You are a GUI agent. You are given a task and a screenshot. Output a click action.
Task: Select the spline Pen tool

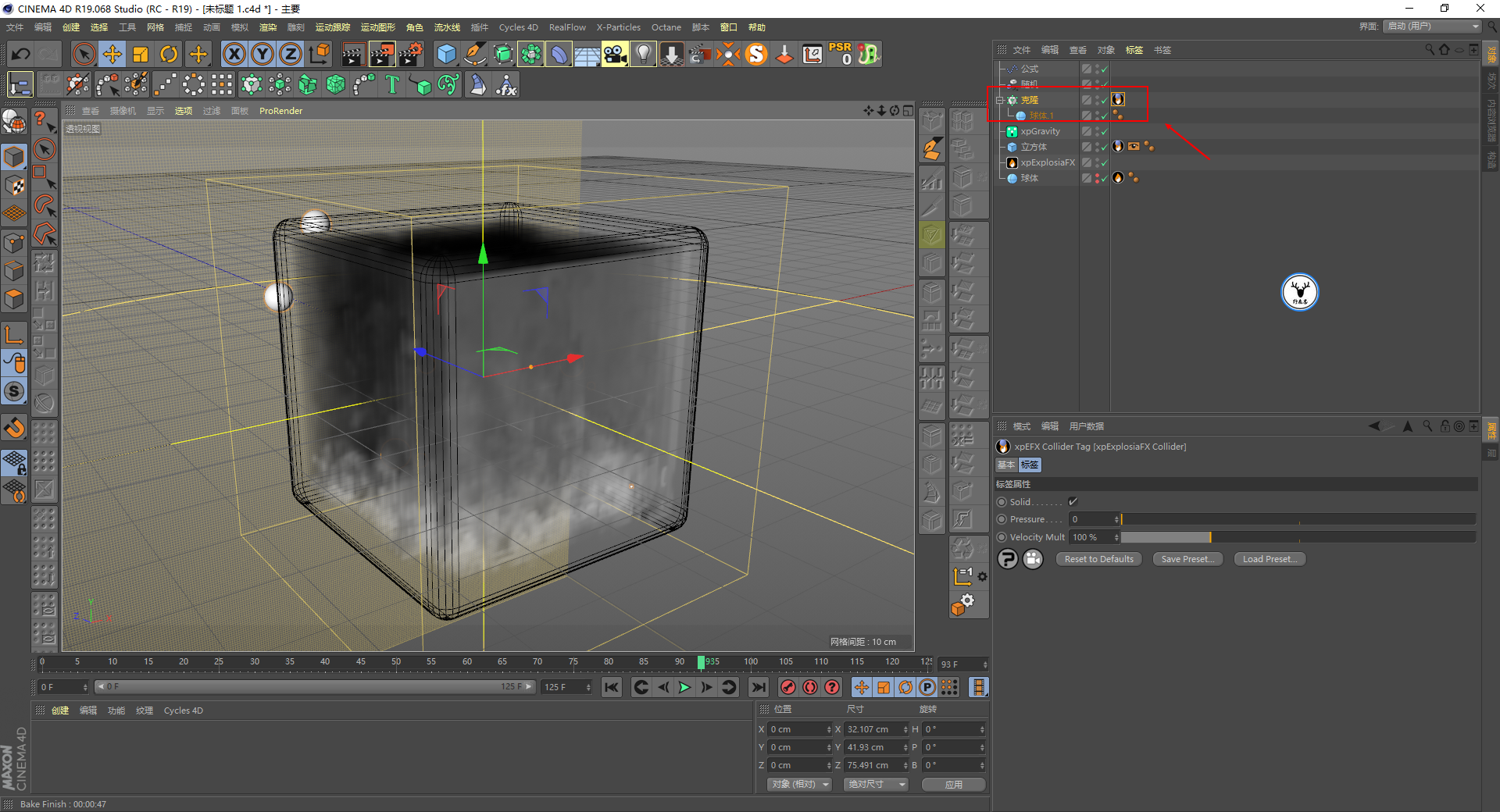[475, 54]
